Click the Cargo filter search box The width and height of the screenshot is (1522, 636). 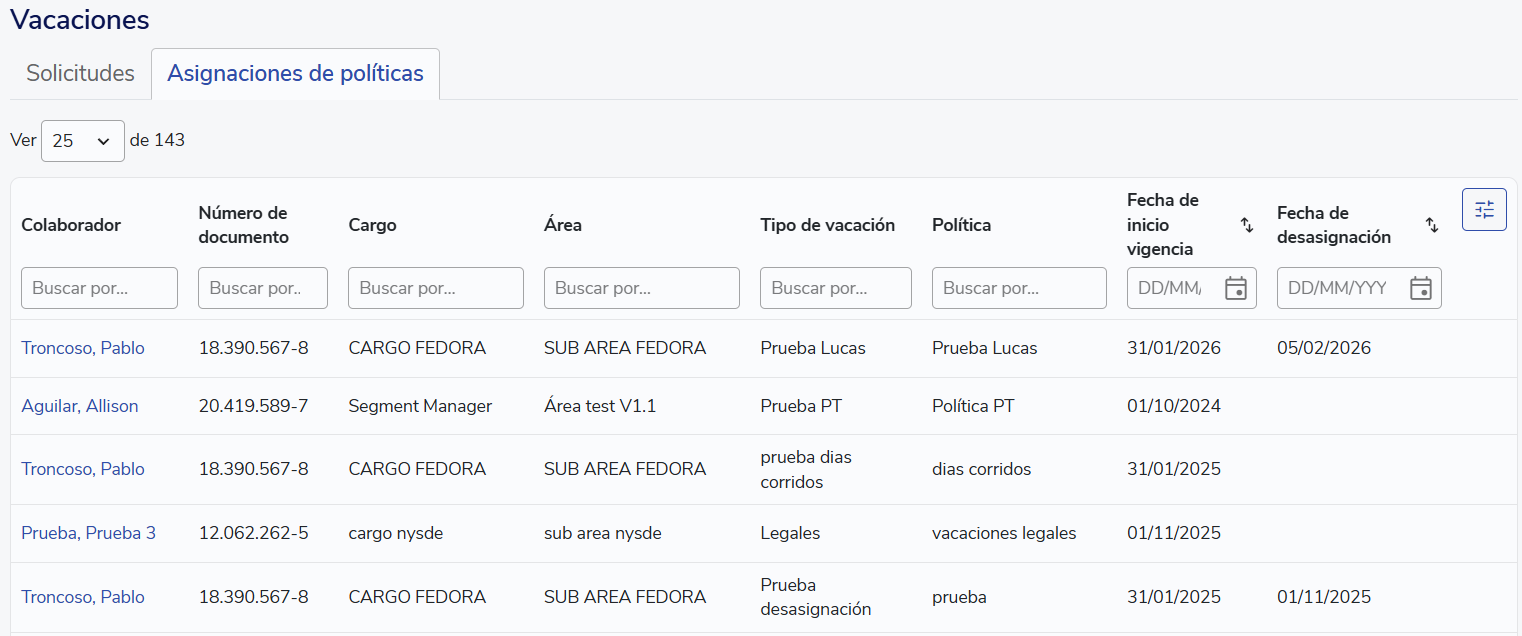[x=435, y=288]
